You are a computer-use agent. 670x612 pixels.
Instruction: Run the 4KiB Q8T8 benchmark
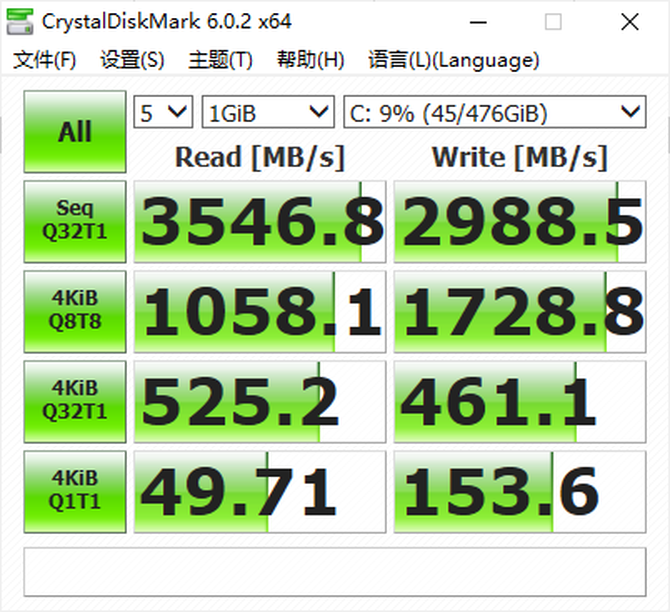click(75, 311)
